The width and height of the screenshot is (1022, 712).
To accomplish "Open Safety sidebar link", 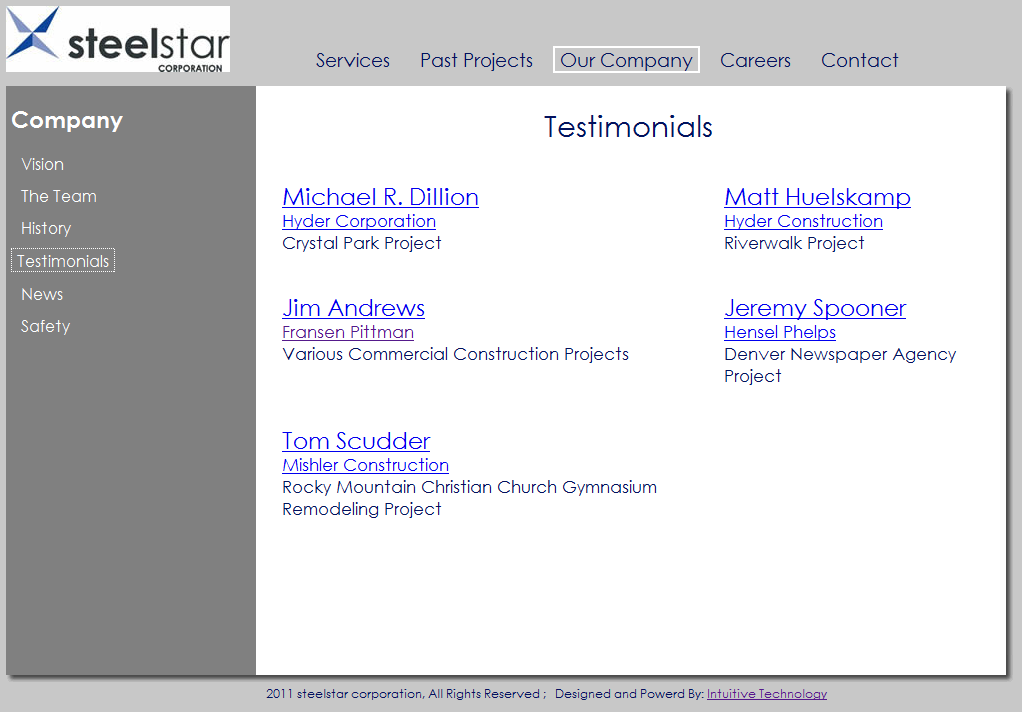I will coord(45,326).
